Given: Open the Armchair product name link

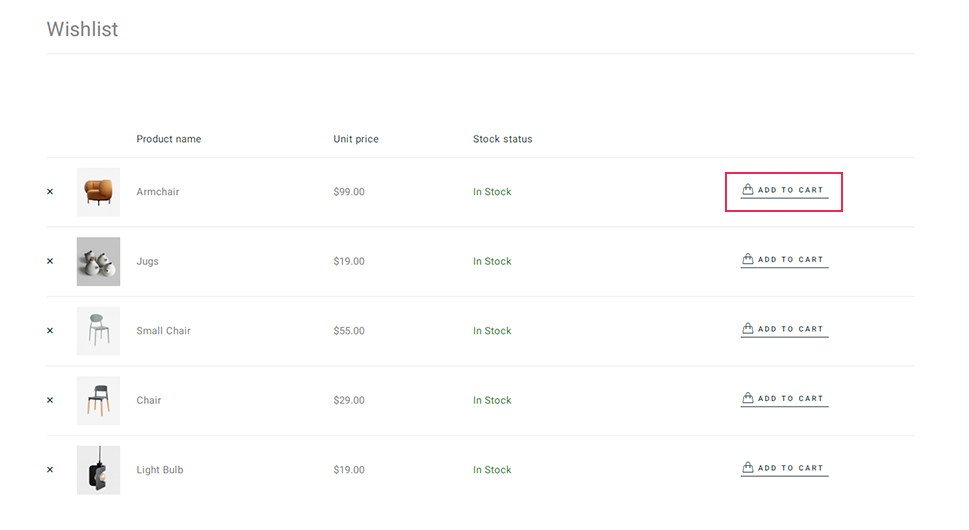Looking at the screenshot, I should click(158, 192).
